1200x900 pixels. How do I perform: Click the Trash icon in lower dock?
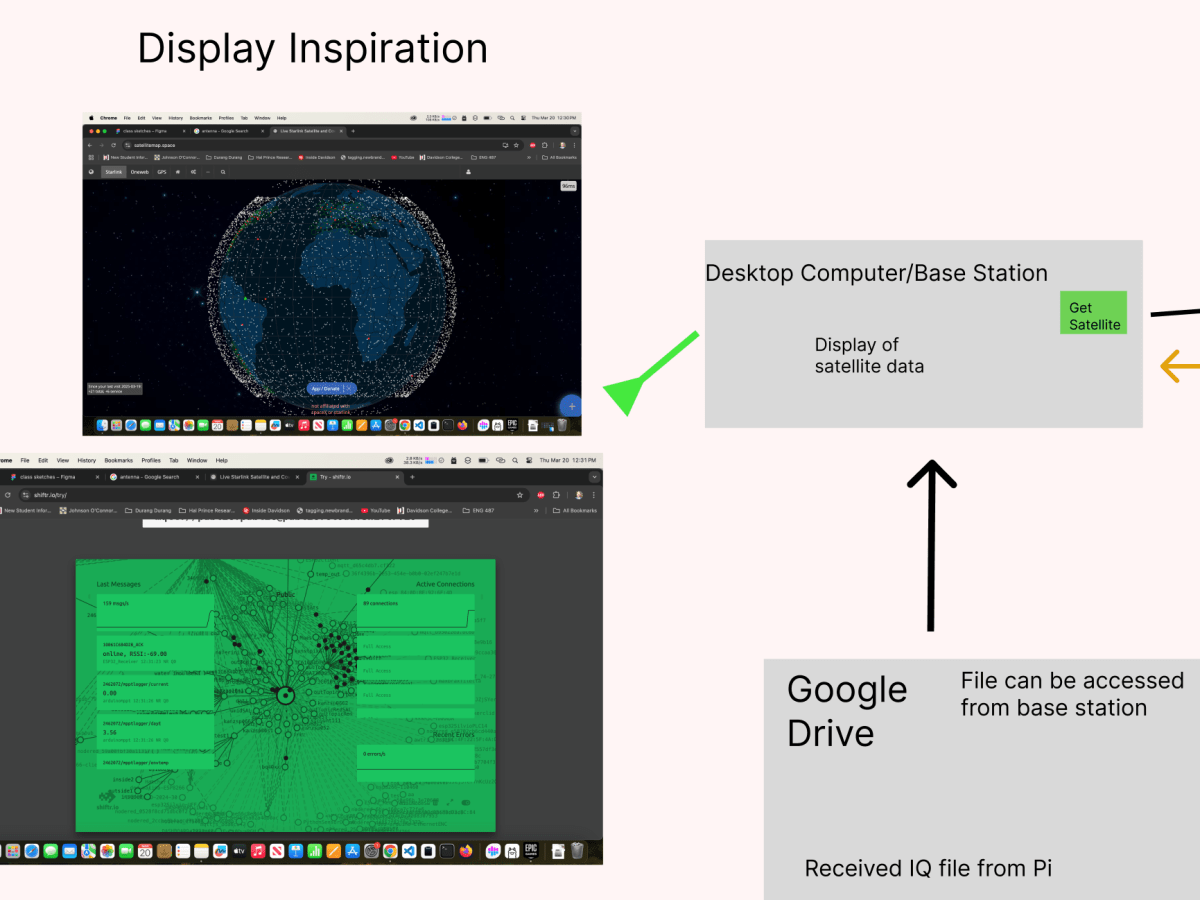pos(577,851)
